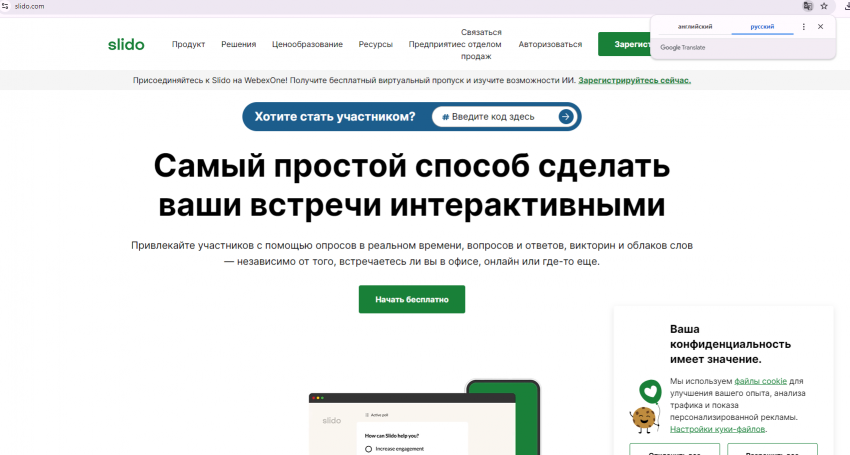Viewport: 850px width, 455px height.
Task: Select Increase engagement radio option in preview
Action: 369,449
